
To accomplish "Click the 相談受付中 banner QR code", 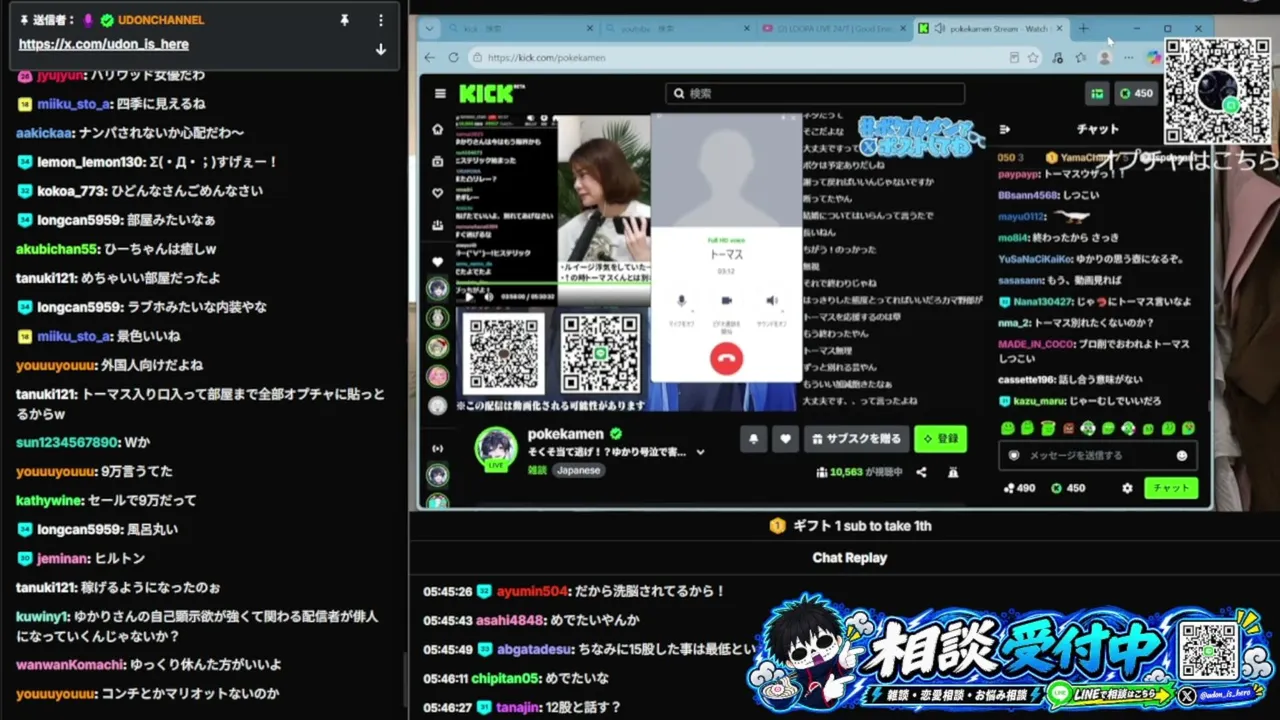I will tap(1209, 651).
